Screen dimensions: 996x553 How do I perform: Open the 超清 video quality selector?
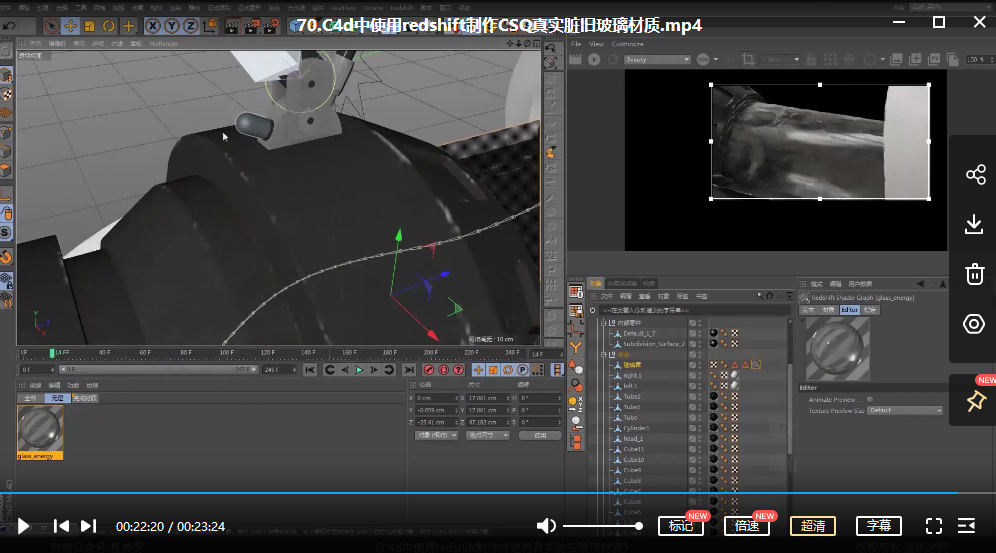click(813, 526)
